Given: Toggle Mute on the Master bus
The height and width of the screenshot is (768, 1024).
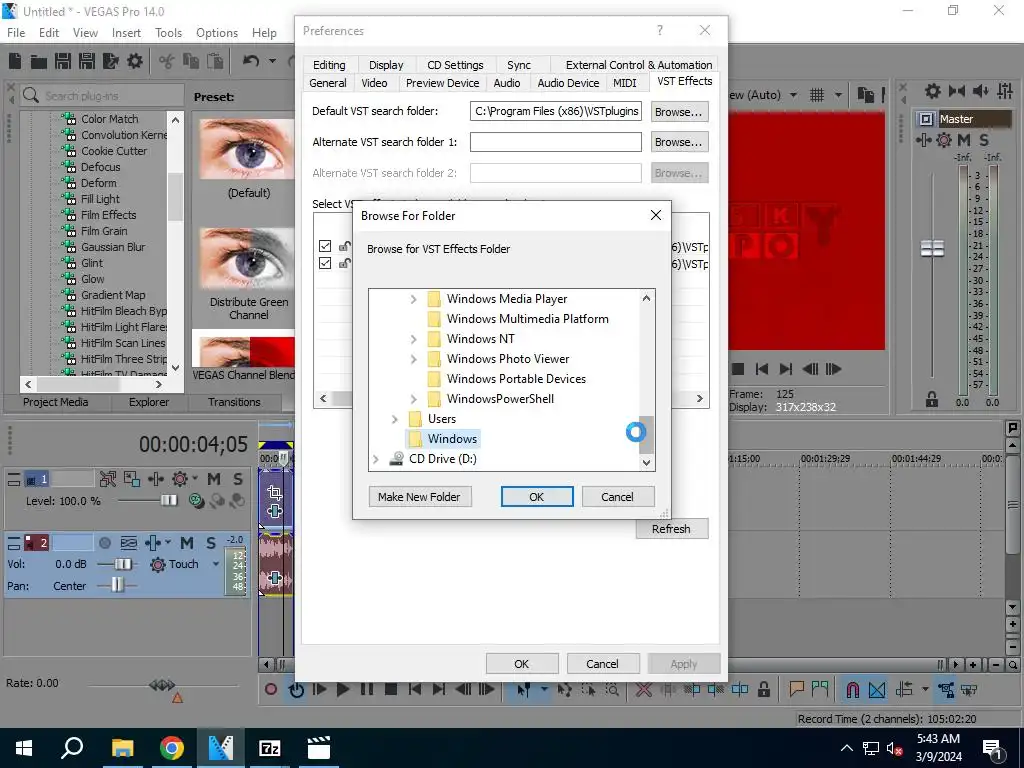Looking at the screenshot, I should (964, 140).
